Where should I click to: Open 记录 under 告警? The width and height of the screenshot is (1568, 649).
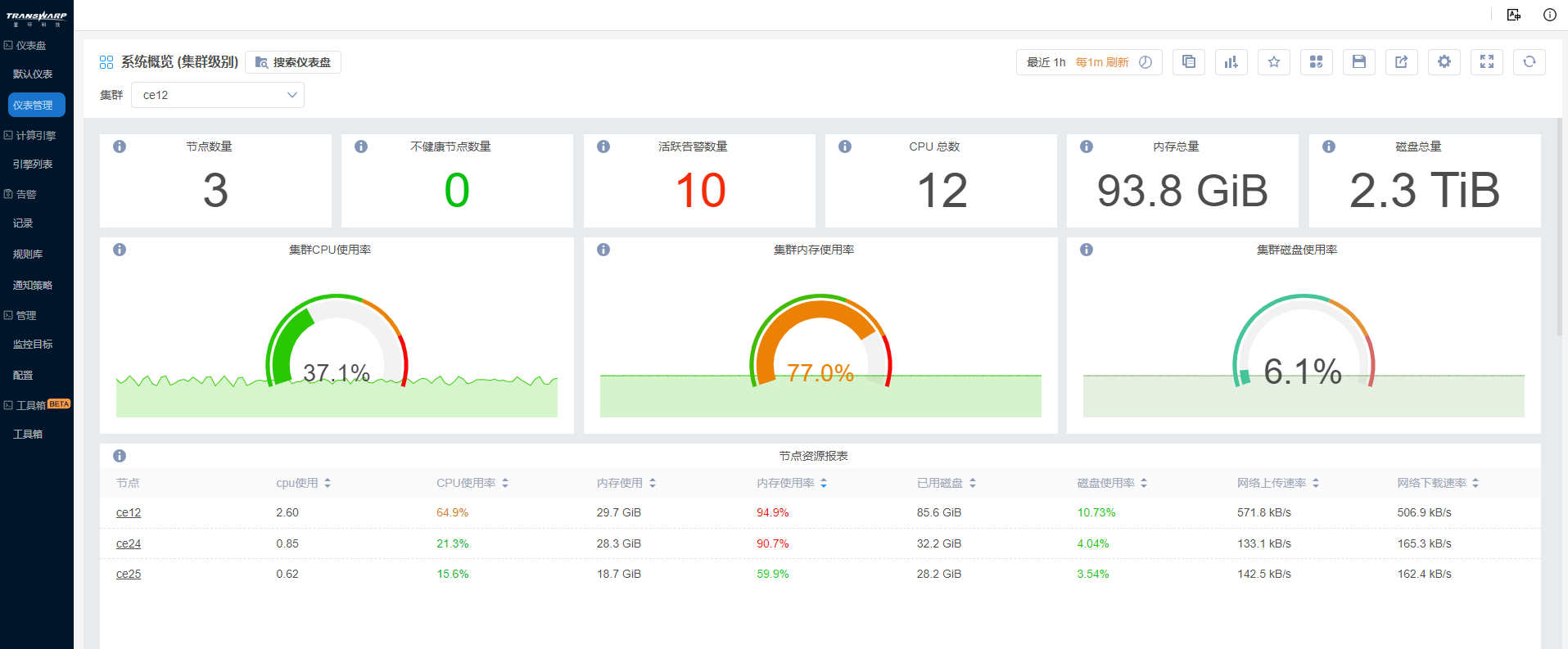pos(23,223)
